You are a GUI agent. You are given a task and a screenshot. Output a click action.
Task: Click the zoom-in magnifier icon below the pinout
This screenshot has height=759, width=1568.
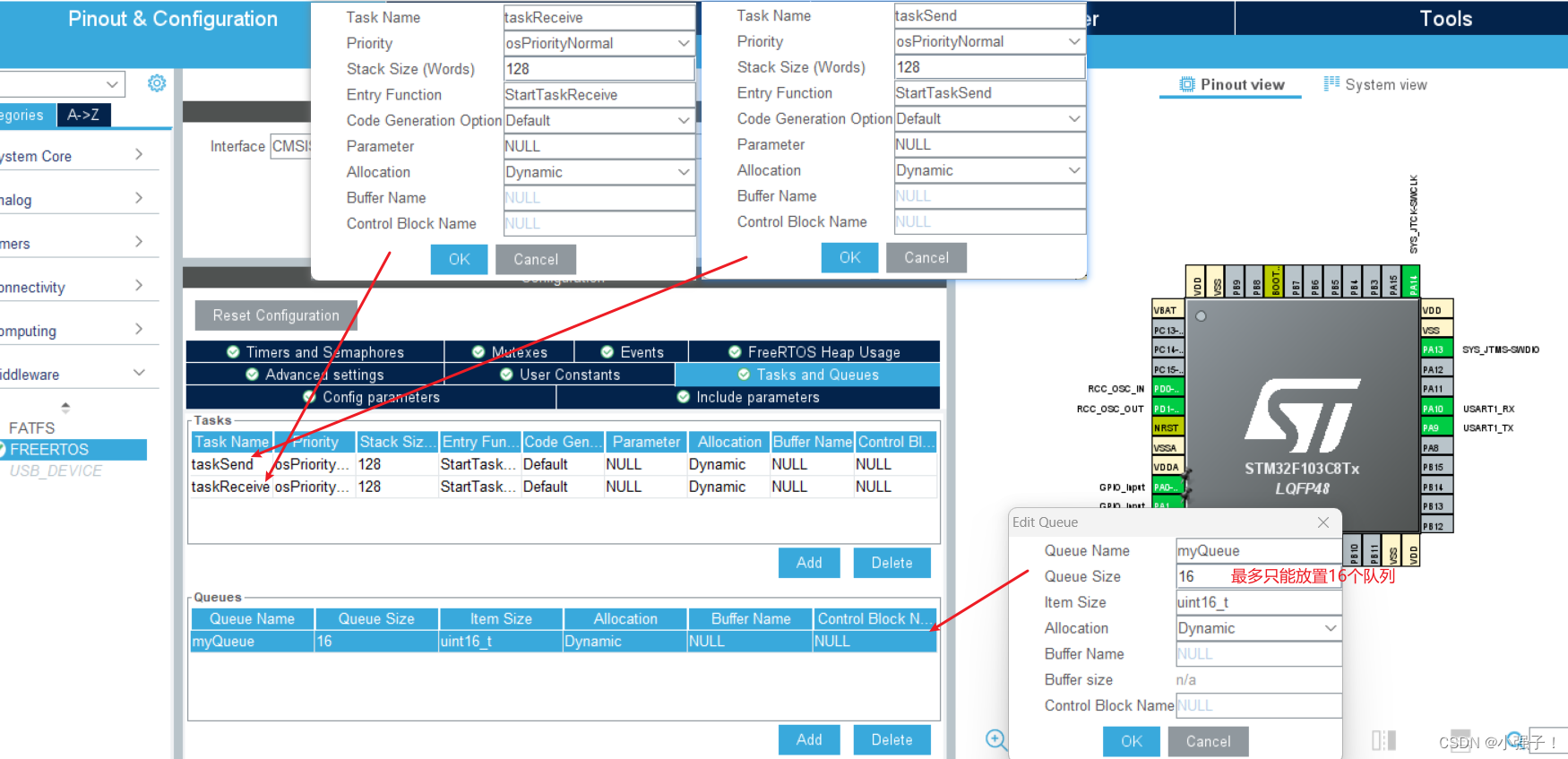[x=996, y=739]
